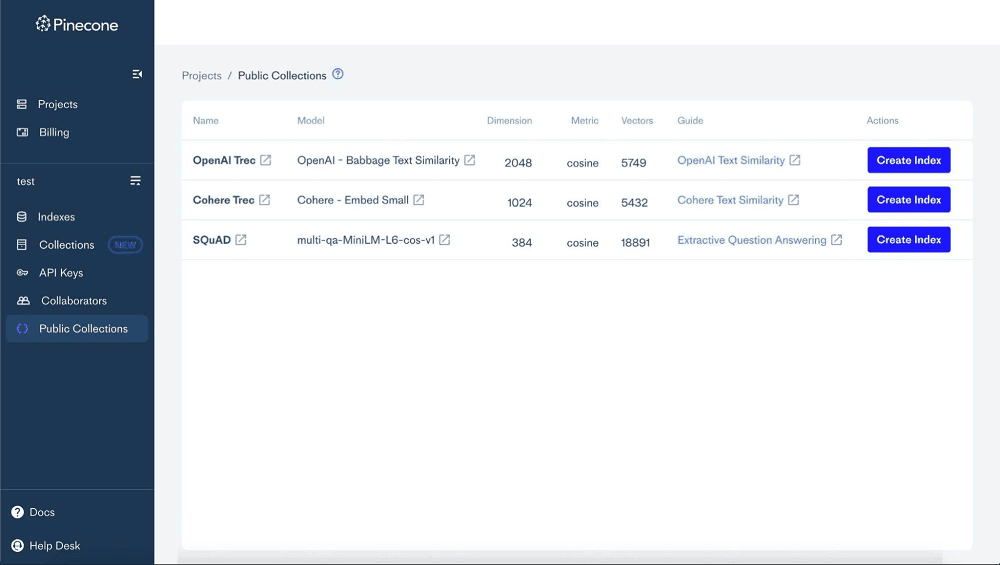Viewport: 1000px width, 565px height.
Task: Open Help Desk in the sidebar
Action: pos(55,546)
